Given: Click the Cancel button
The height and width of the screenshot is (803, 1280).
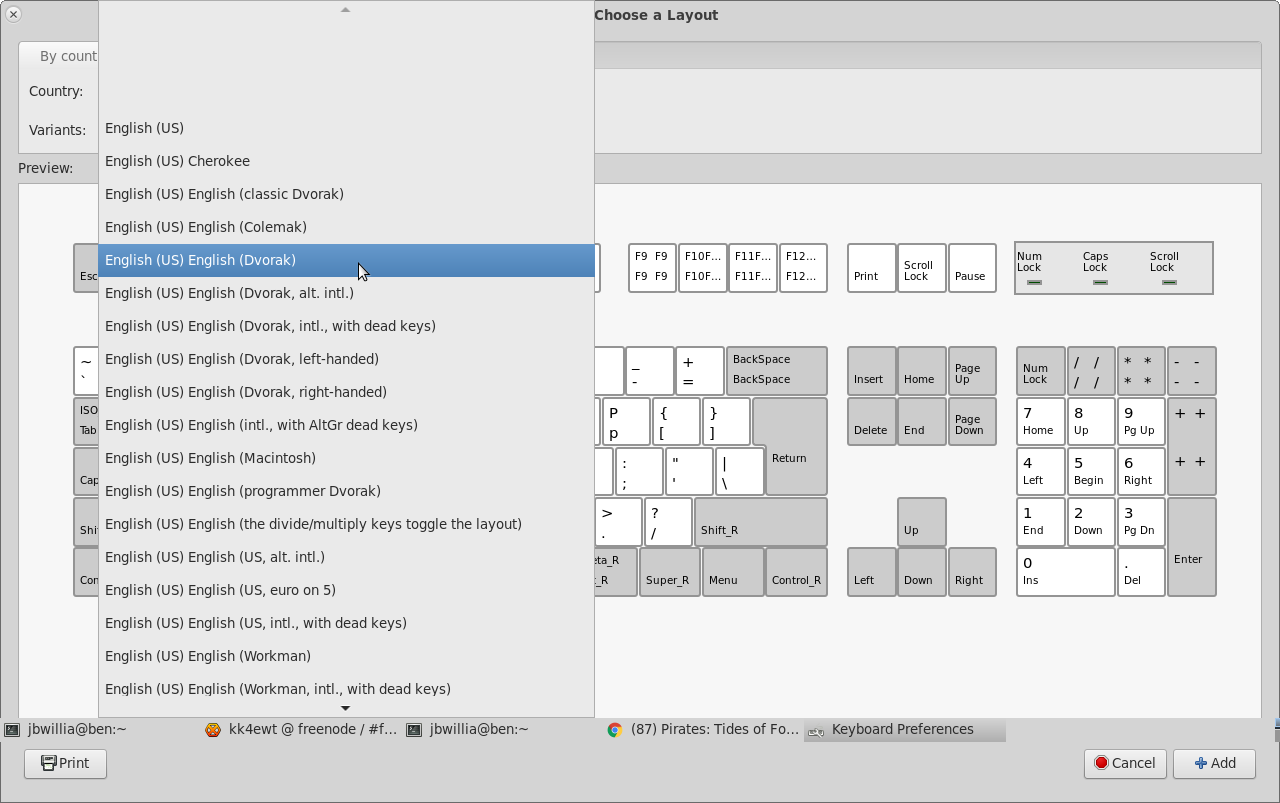Looking at the screenshot, I should point(1125,763).
